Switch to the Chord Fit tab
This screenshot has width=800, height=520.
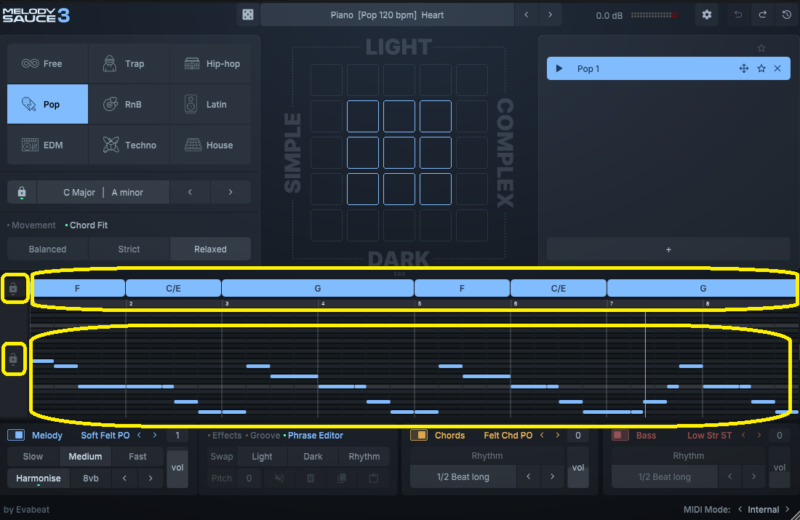[x=88, y=225]
